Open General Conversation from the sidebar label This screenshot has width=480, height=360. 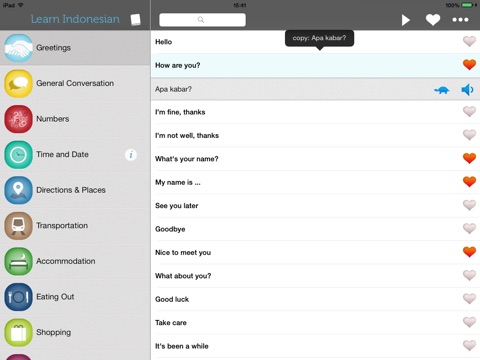(75, 83)
